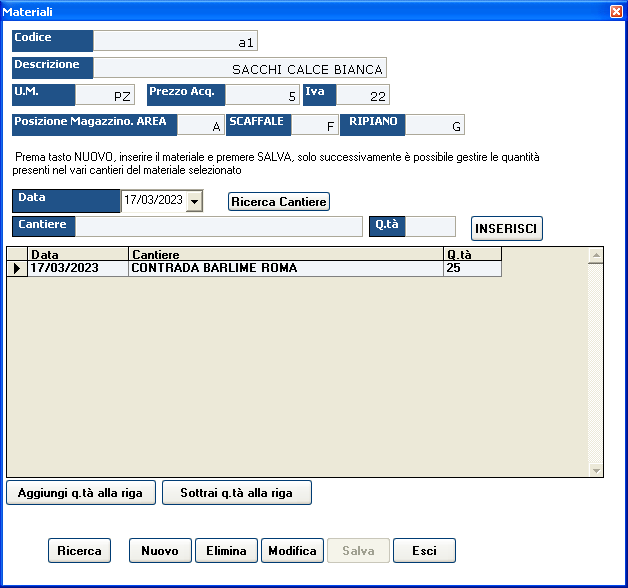Focus the RIPIANO field showing G
The width and height of the screenshot is (628, 588).
435,125
